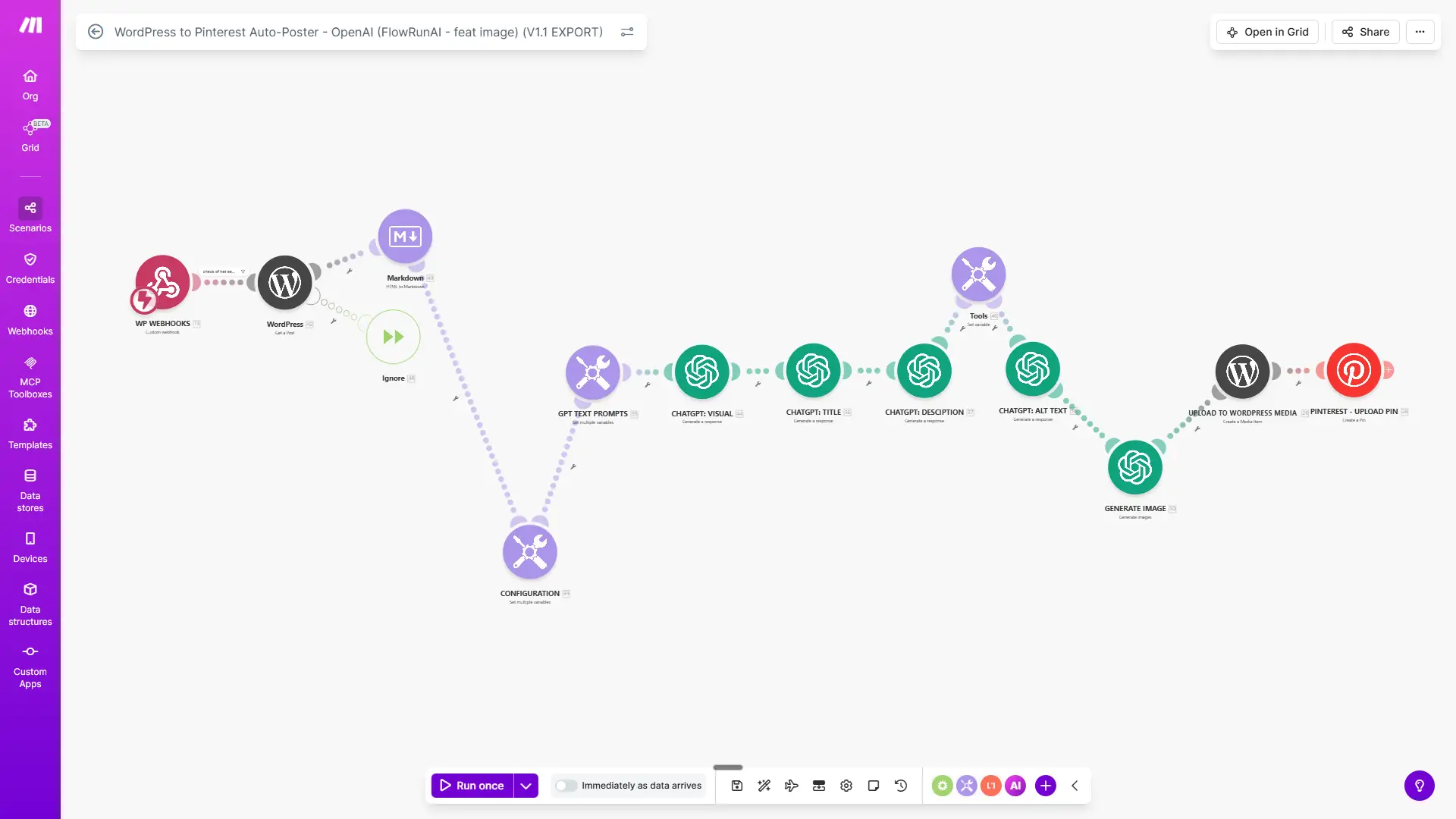Click the AI assistant button in the toolbar
Viewport: 1456px width, 819px height.
[x=1015, y=786]
